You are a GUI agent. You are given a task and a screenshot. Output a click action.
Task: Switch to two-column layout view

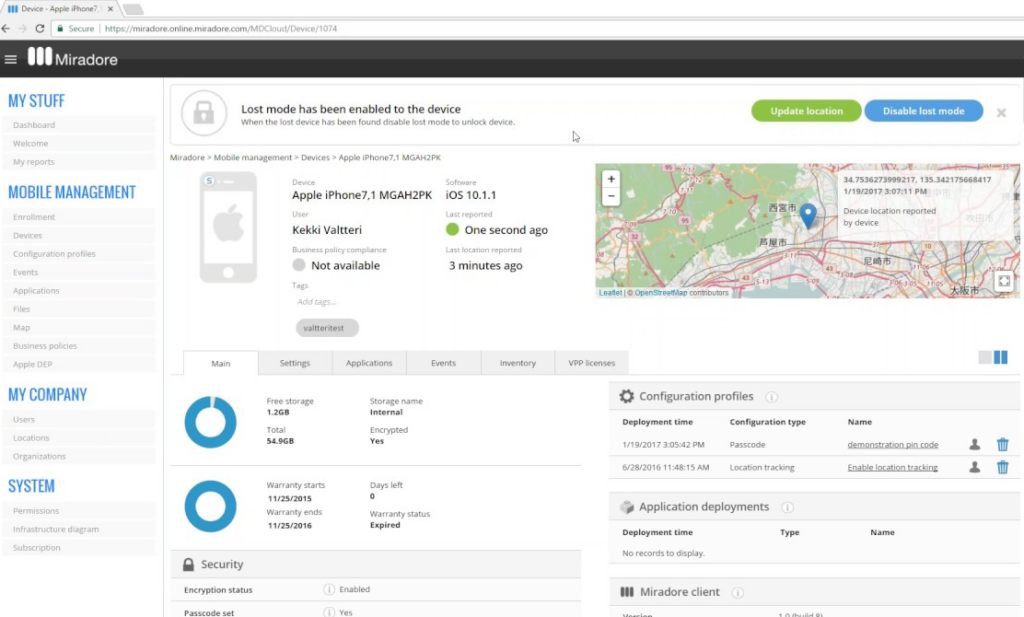coord(1000,357)
